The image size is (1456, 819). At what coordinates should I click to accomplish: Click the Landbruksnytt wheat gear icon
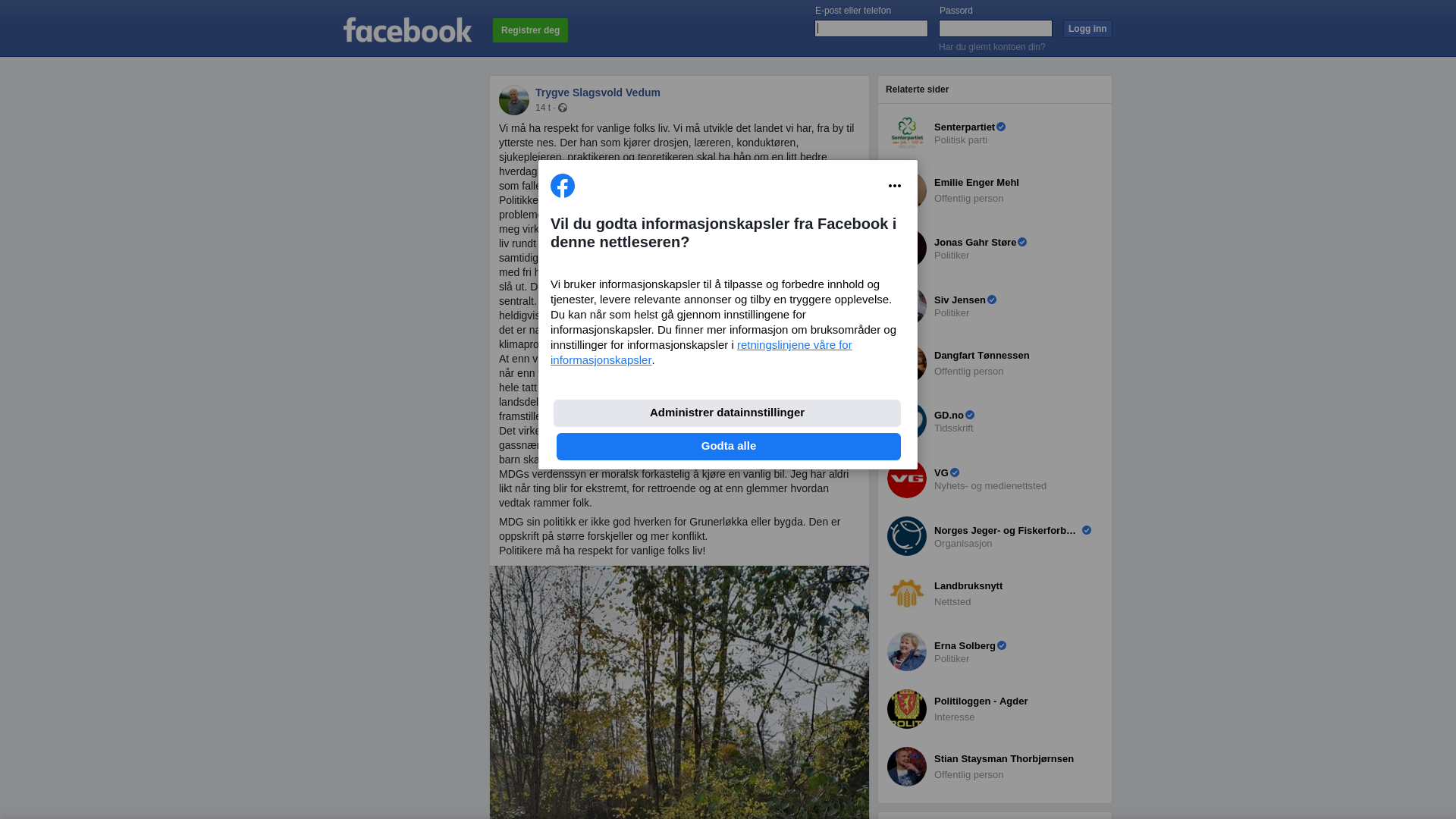coord(907,594)
